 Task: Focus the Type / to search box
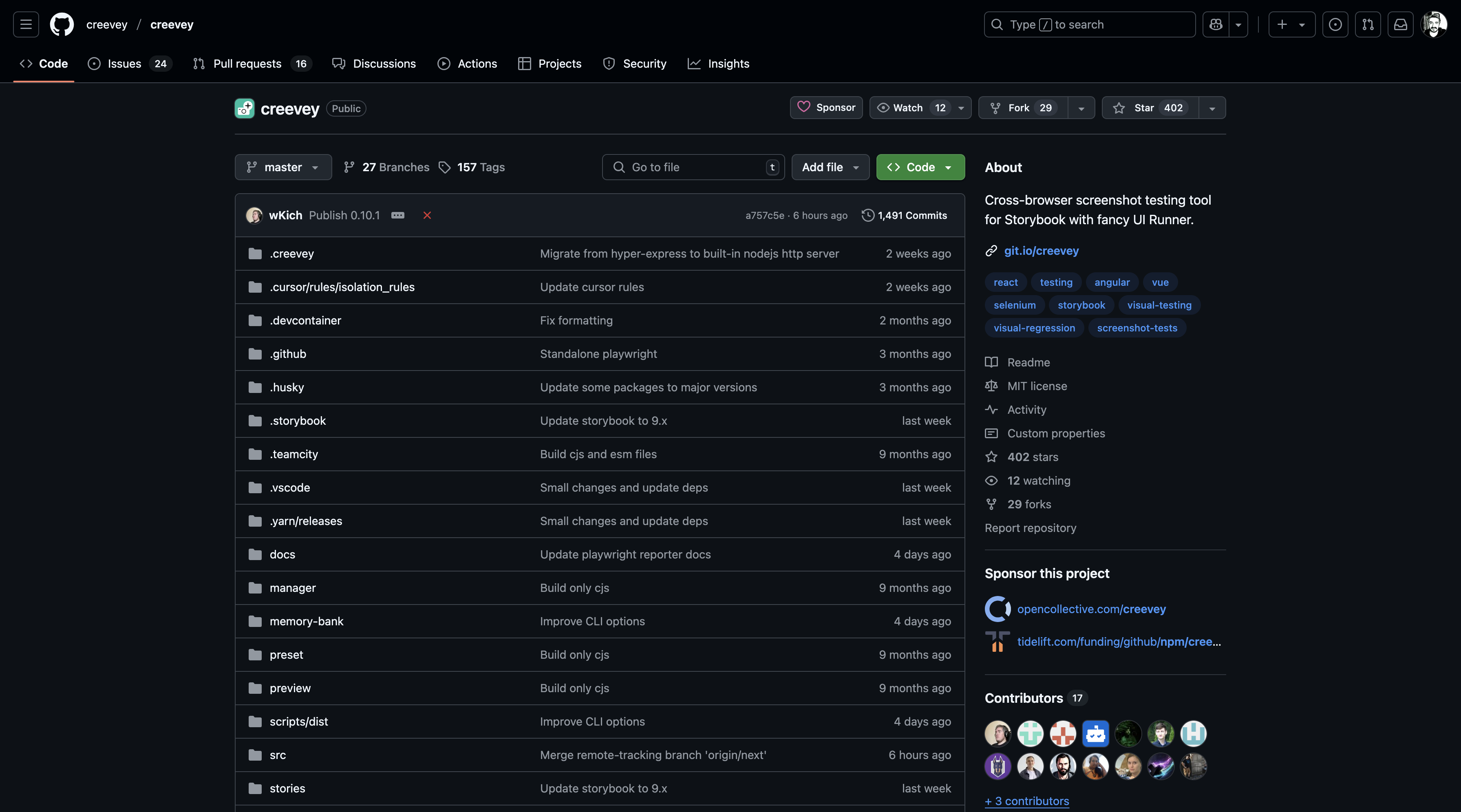pyautogui.click(x=1090, y=24)
